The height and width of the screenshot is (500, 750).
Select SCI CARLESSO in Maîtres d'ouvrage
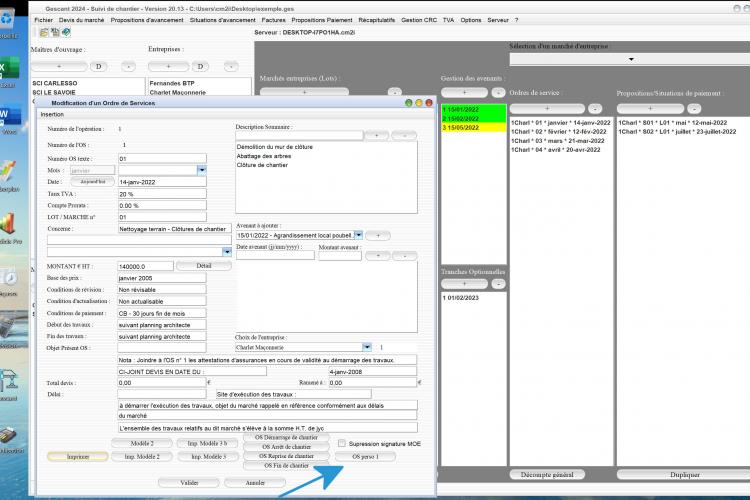tap(55, 83)
